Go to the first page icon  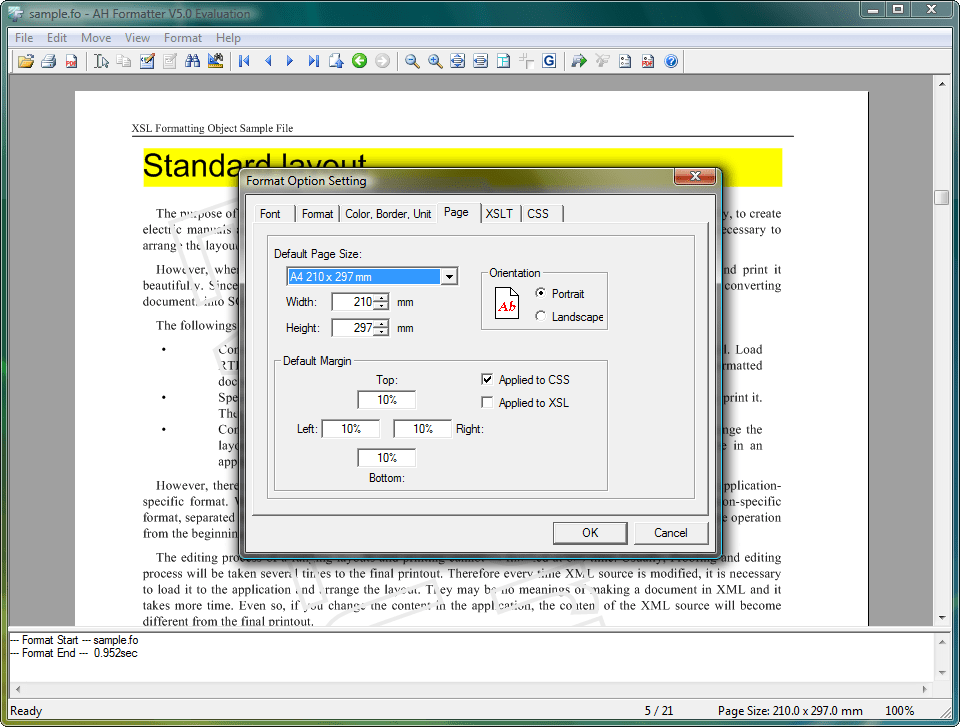pyautogui.click(x=244, y=62)
